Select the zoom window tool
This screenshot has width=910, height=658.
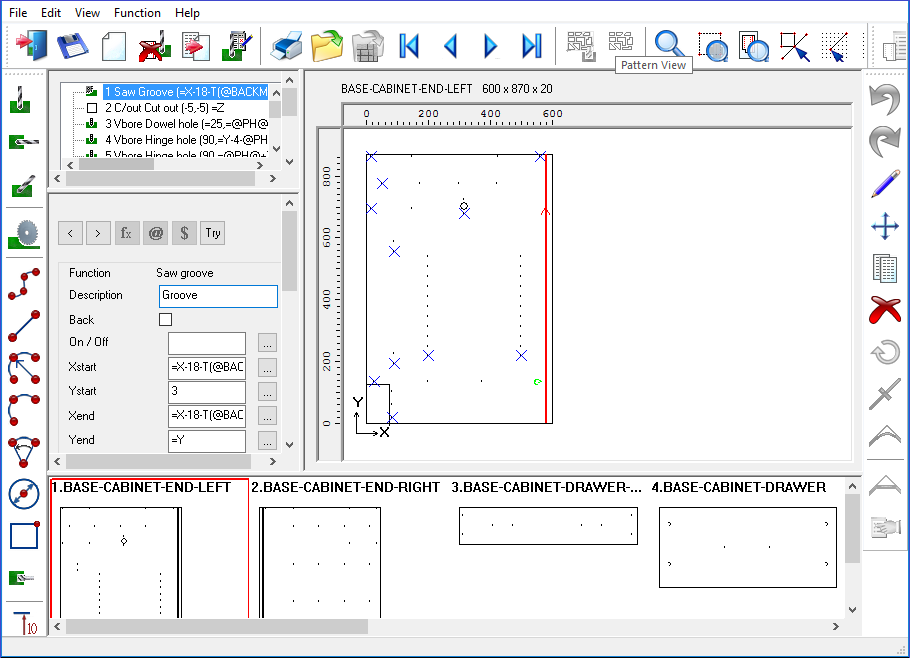713,46
